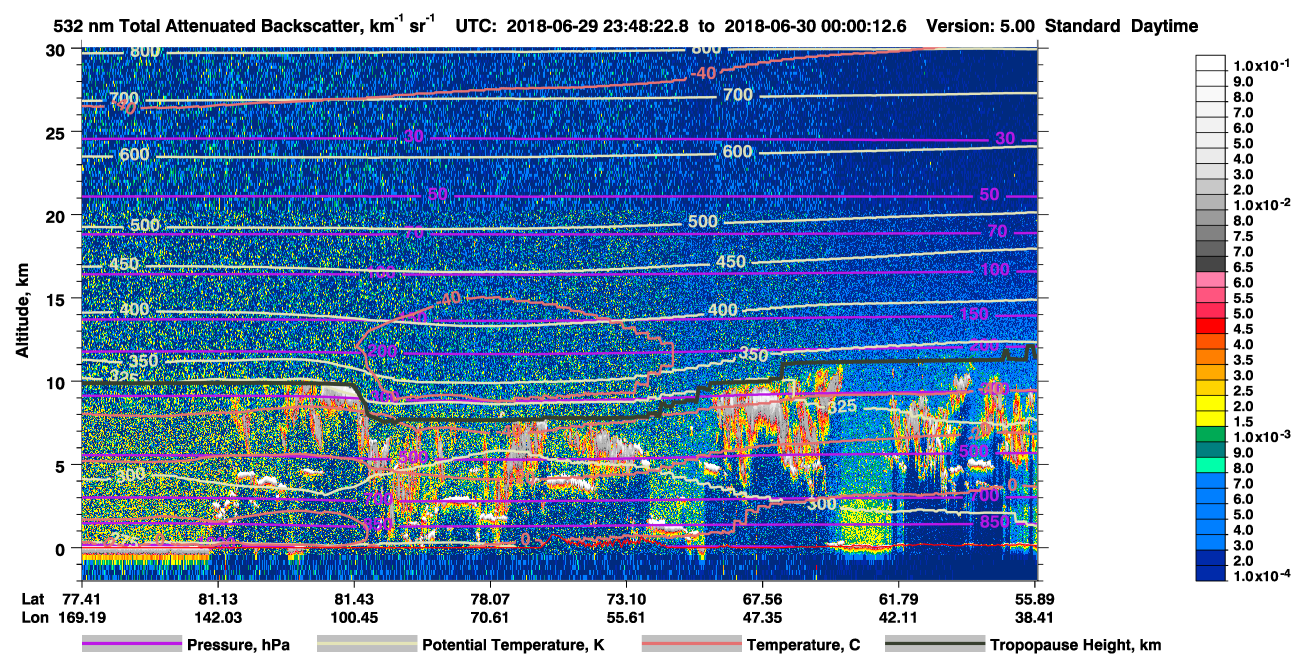Image resolution: width=1300 pixels, height=667 pixels.
Task: Click the 'Lon' row label
Action: tap(33, 617)
